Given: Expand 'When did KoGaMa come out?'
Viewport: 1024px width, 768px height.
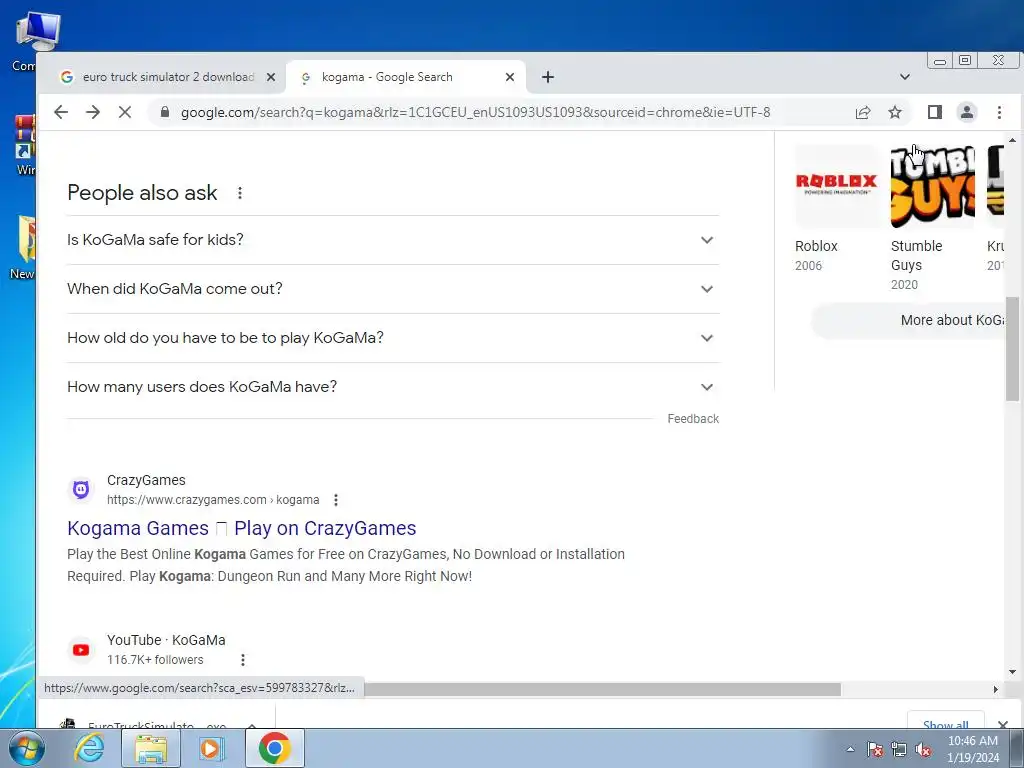Looking at the screenshot, I should 392,289.
